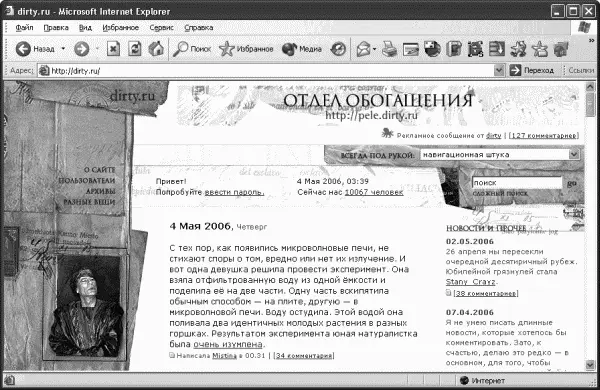This screenshot has height=390, width=600.
Task: Click the address bar with http://dirty.ru/
Action: click(270, 70)
